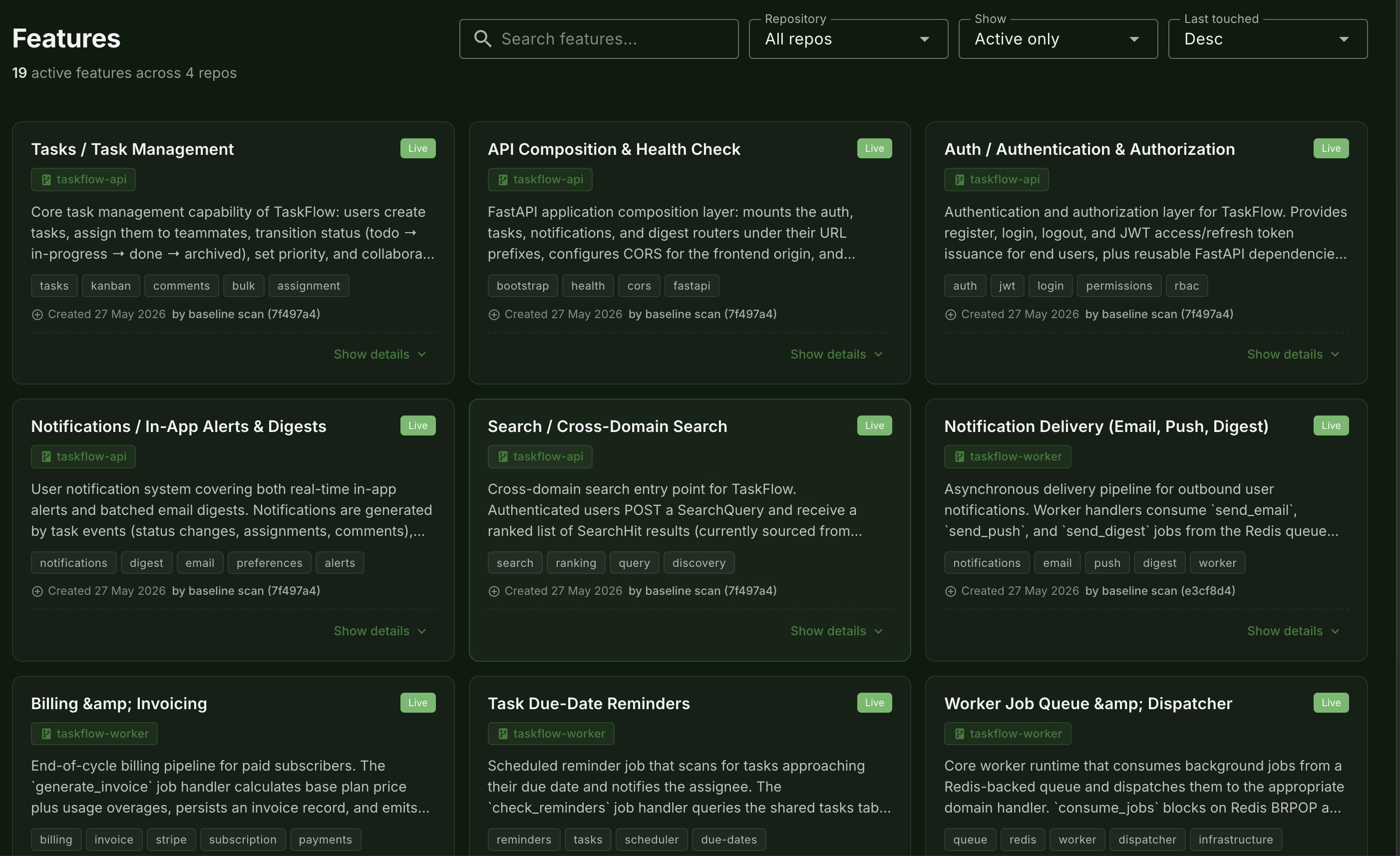Open the Billing & Invoicing card title
The width and height of the screenshot is (1400, 856).
coord(119,703)
